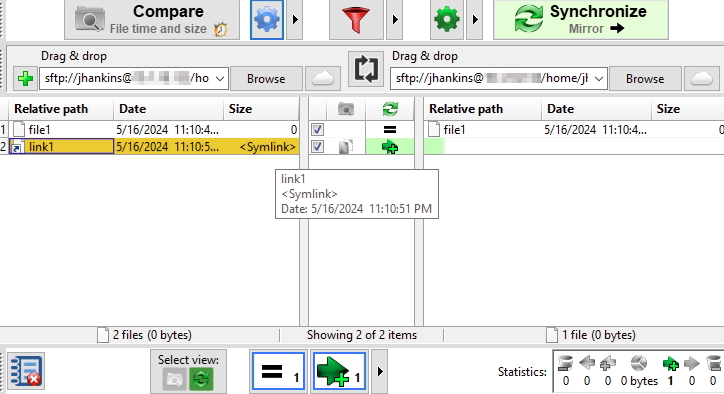Toggle showing equal items filter

pos(278,371)
